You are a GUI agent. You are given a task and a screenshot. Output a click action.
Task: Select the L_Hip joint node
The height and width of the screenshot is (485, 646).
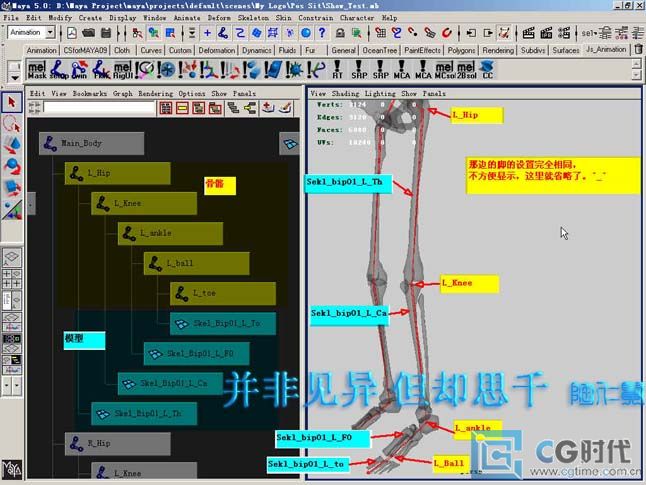click(x=117, y=173)
